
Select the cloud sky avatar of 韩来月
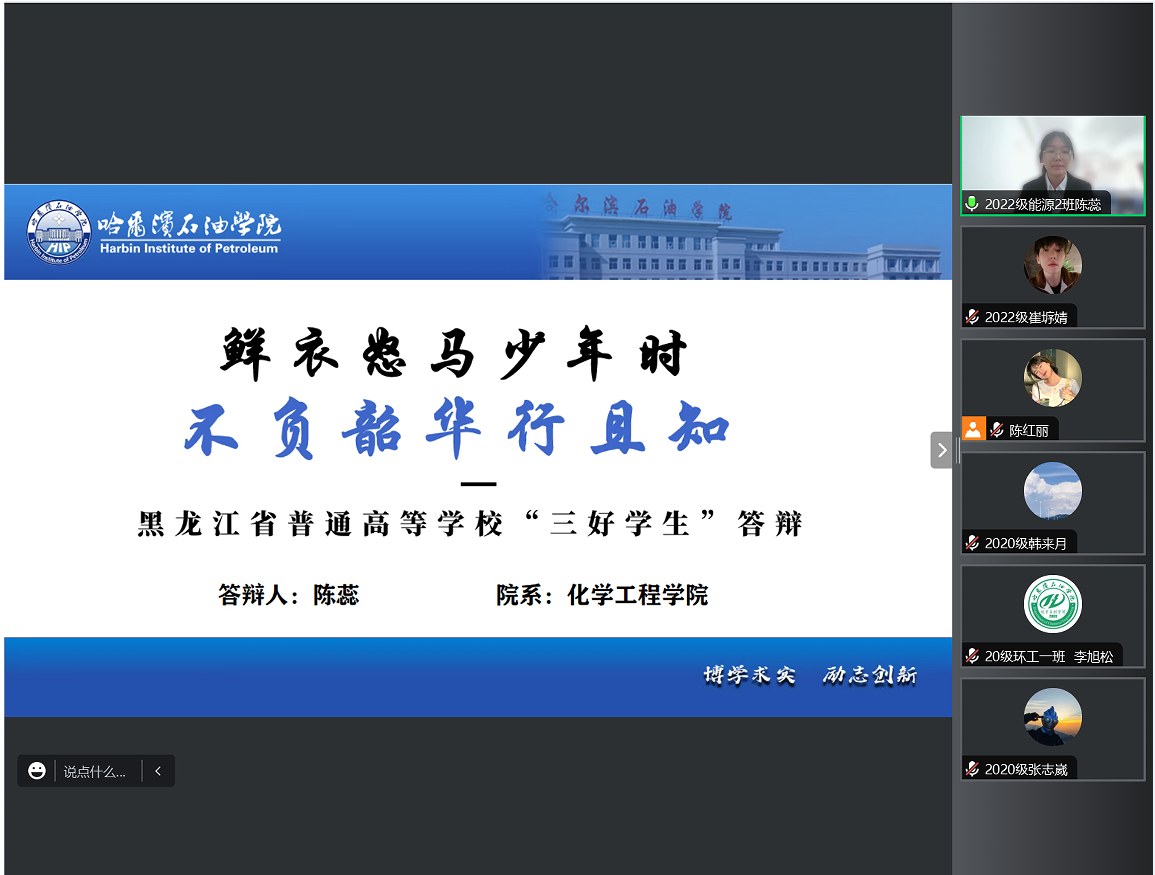pos(1052,491)
